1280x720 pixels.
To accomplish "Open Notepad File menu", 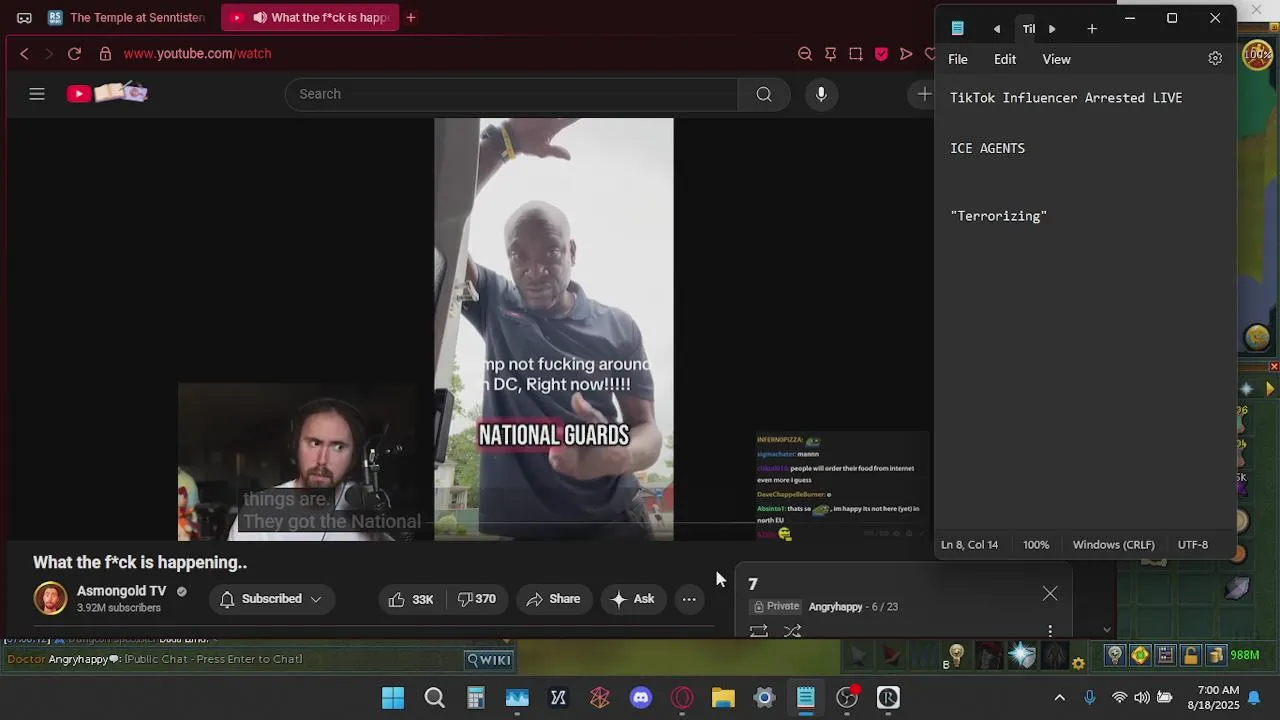I will click(958, 59).
